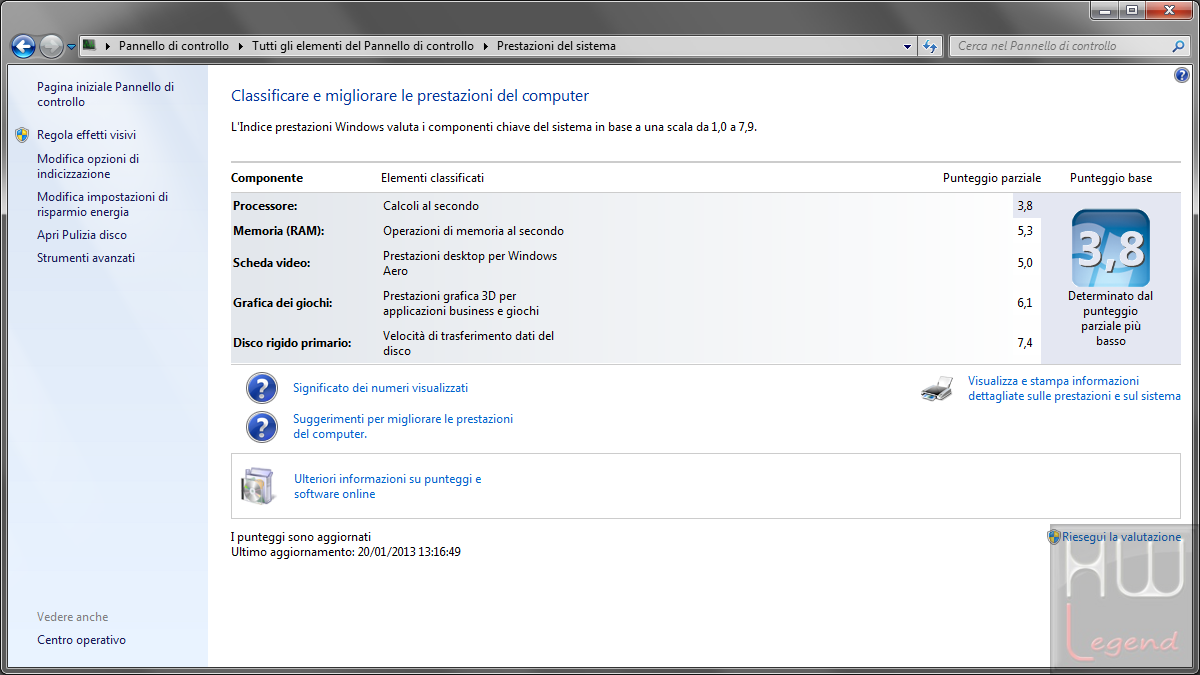Image resolution: width=1200 pixels, height=675 pixels.
Task: Click the 3,8 base score badge
Action: (1110, 248)
